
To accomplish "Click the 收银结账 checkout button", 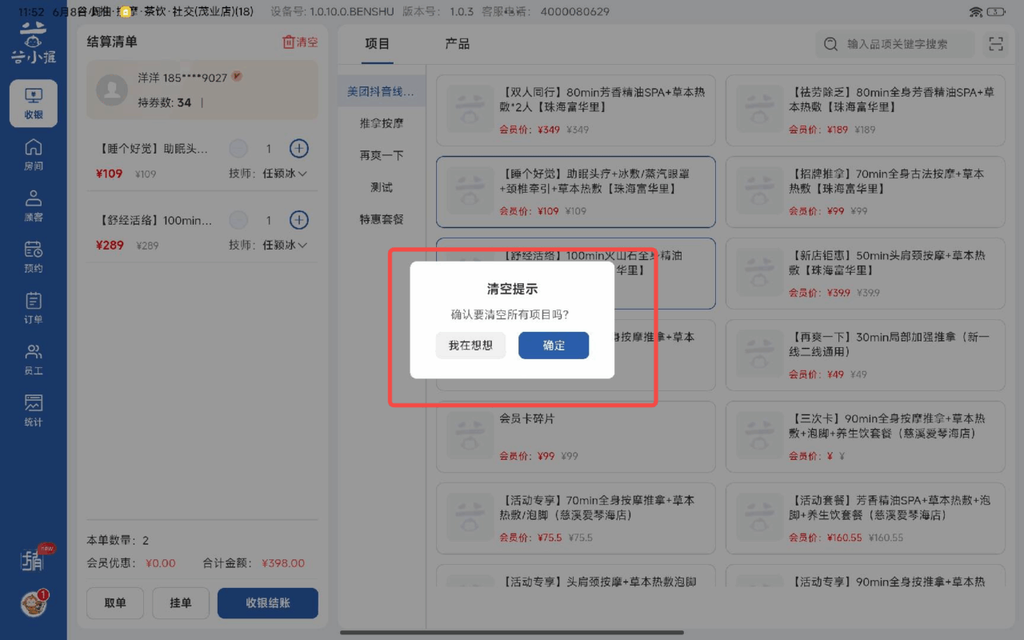I will coord(268,603).
